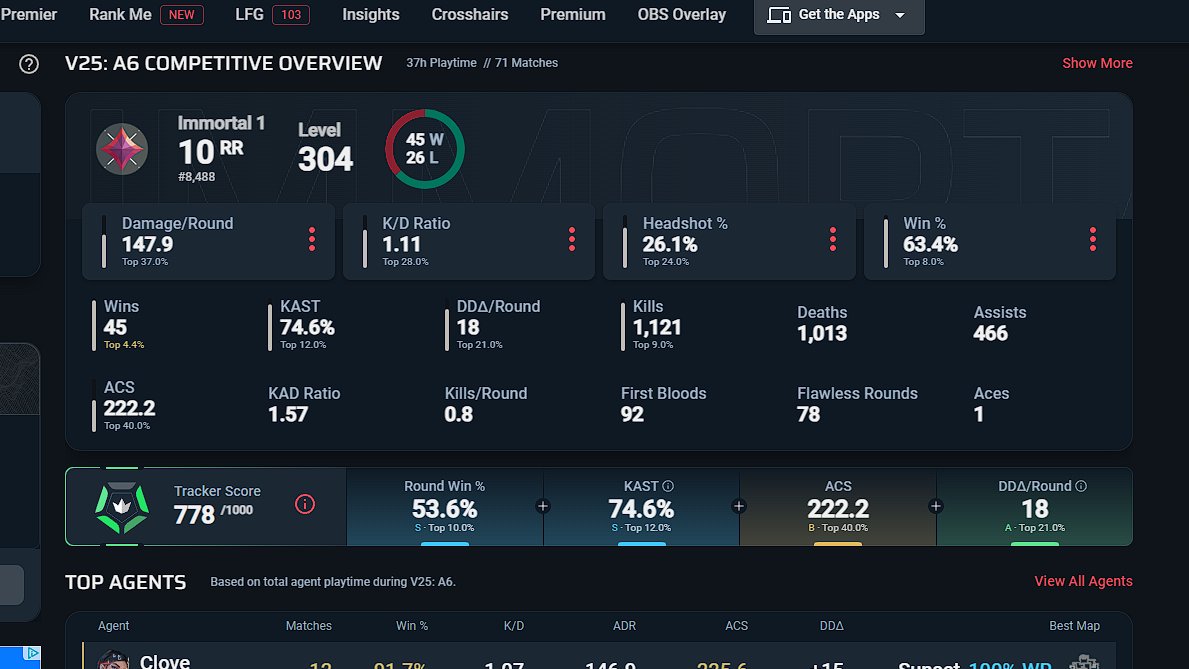Click the Clove agent name
This screenshot has height=669, width=1189.
pos(165,661)
